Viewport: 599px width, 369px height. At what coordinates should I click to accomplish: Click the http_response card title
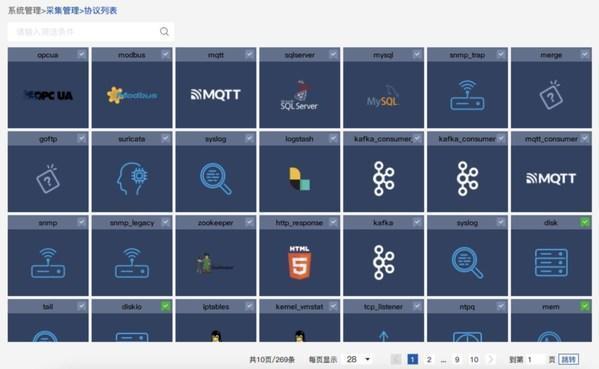pyautogui.click(x=300, y=223)
